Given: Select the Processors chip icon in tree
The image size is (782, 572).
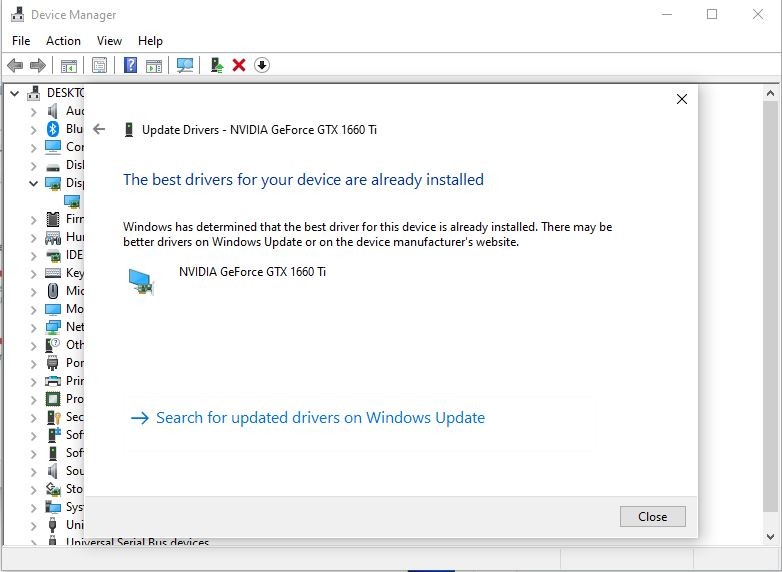Looking at the screenshot, I should pyautogui.click(x=53, y=399).
